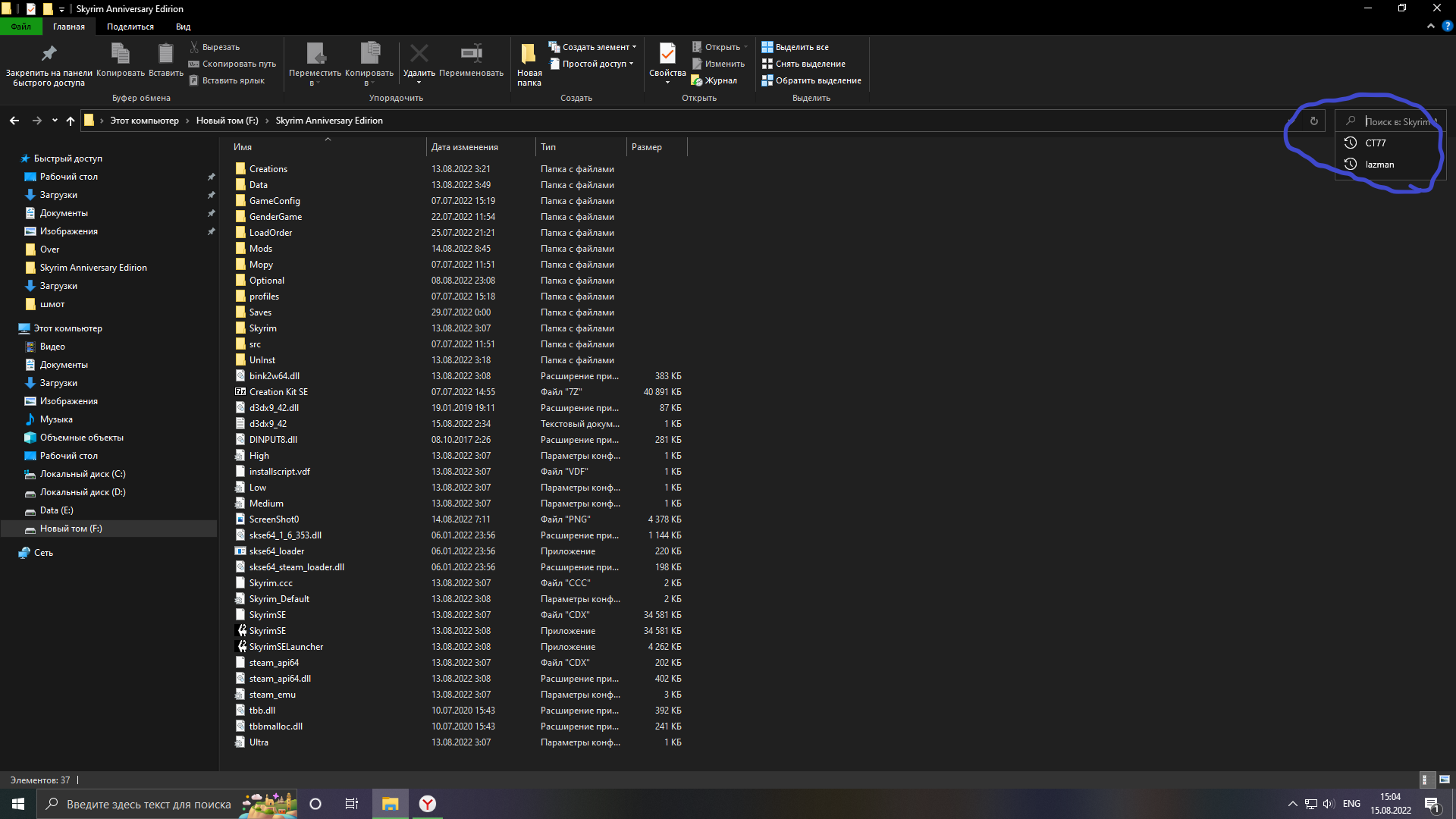
Task: Click the Pin to Quick Access icon
Action: click(49, 55)
